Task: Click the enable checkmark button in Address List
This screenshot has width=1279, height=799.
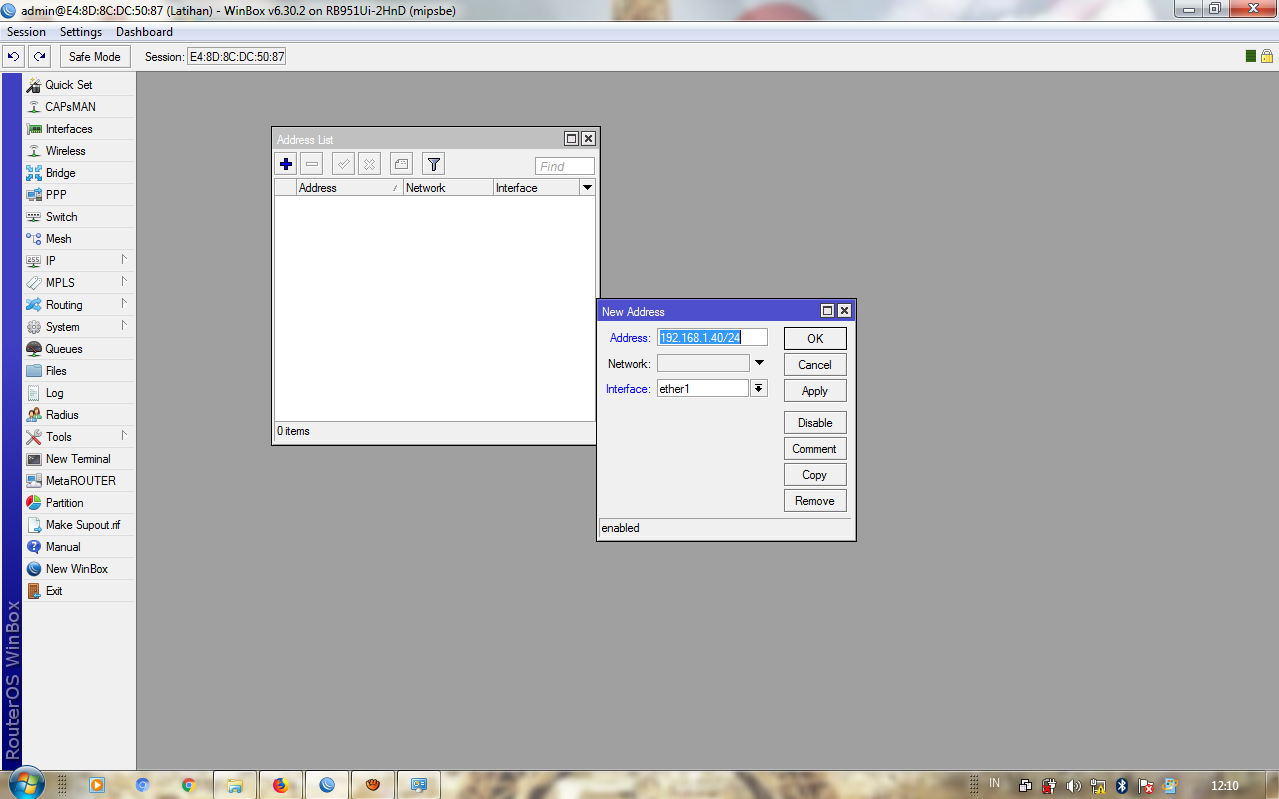Action: pyautogui.click(x=344, y=164)
